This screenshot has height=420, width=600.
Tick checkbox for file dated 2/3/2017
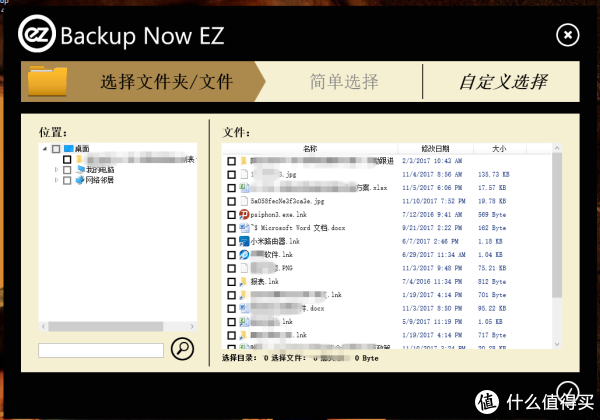tap(232, 161)
